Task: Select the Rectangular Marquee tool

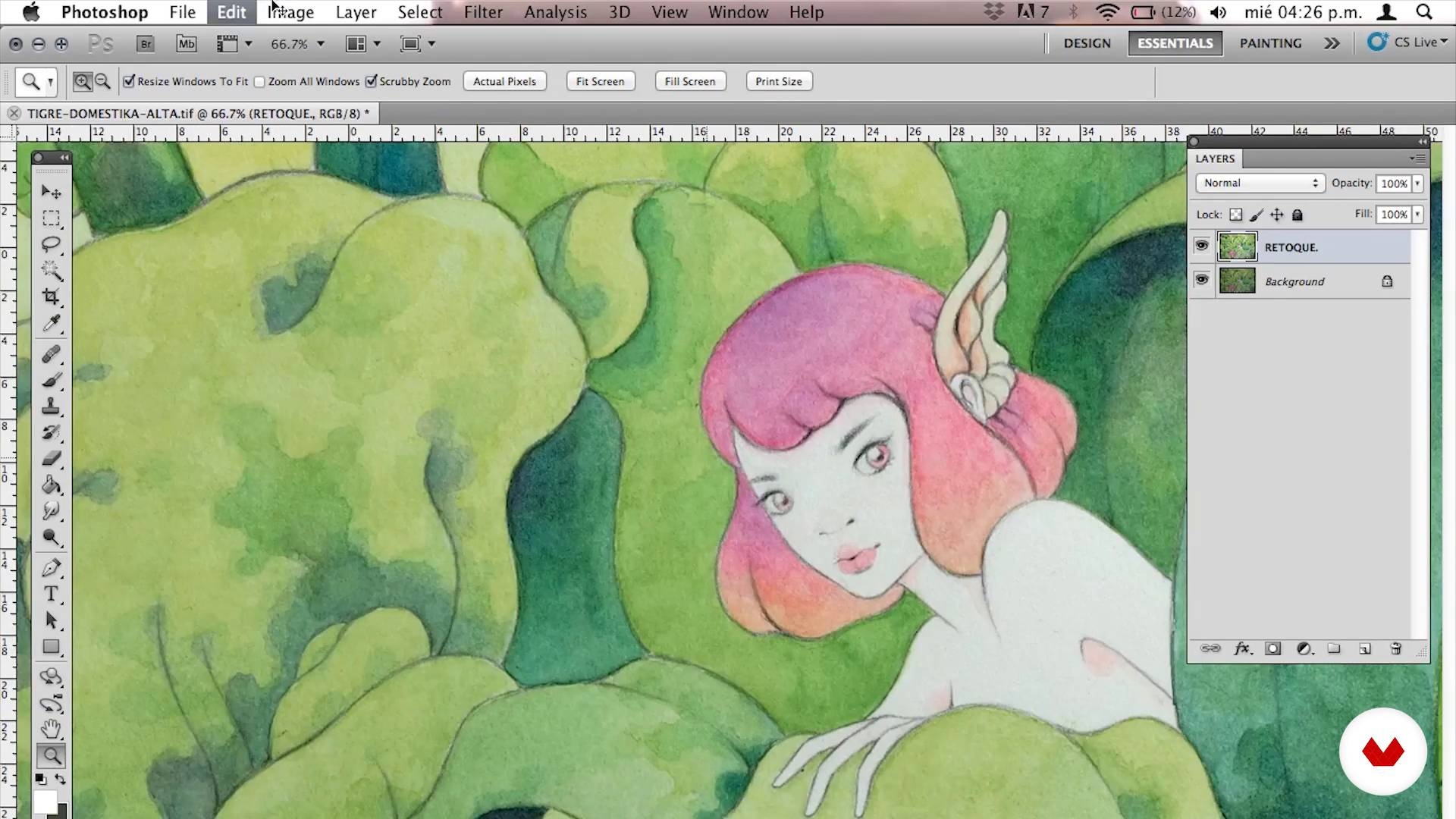Action: [x=51, y=218]
